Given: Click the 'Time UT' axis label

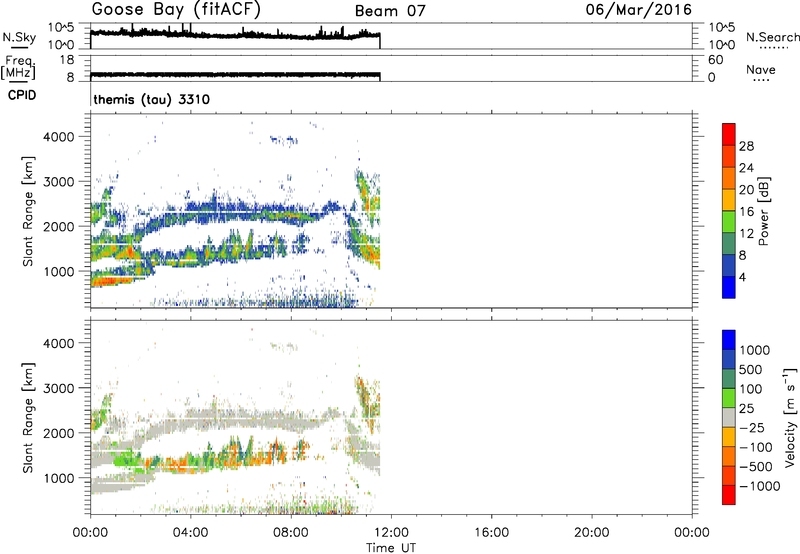Looking at the screenshot, I should 391,548.
